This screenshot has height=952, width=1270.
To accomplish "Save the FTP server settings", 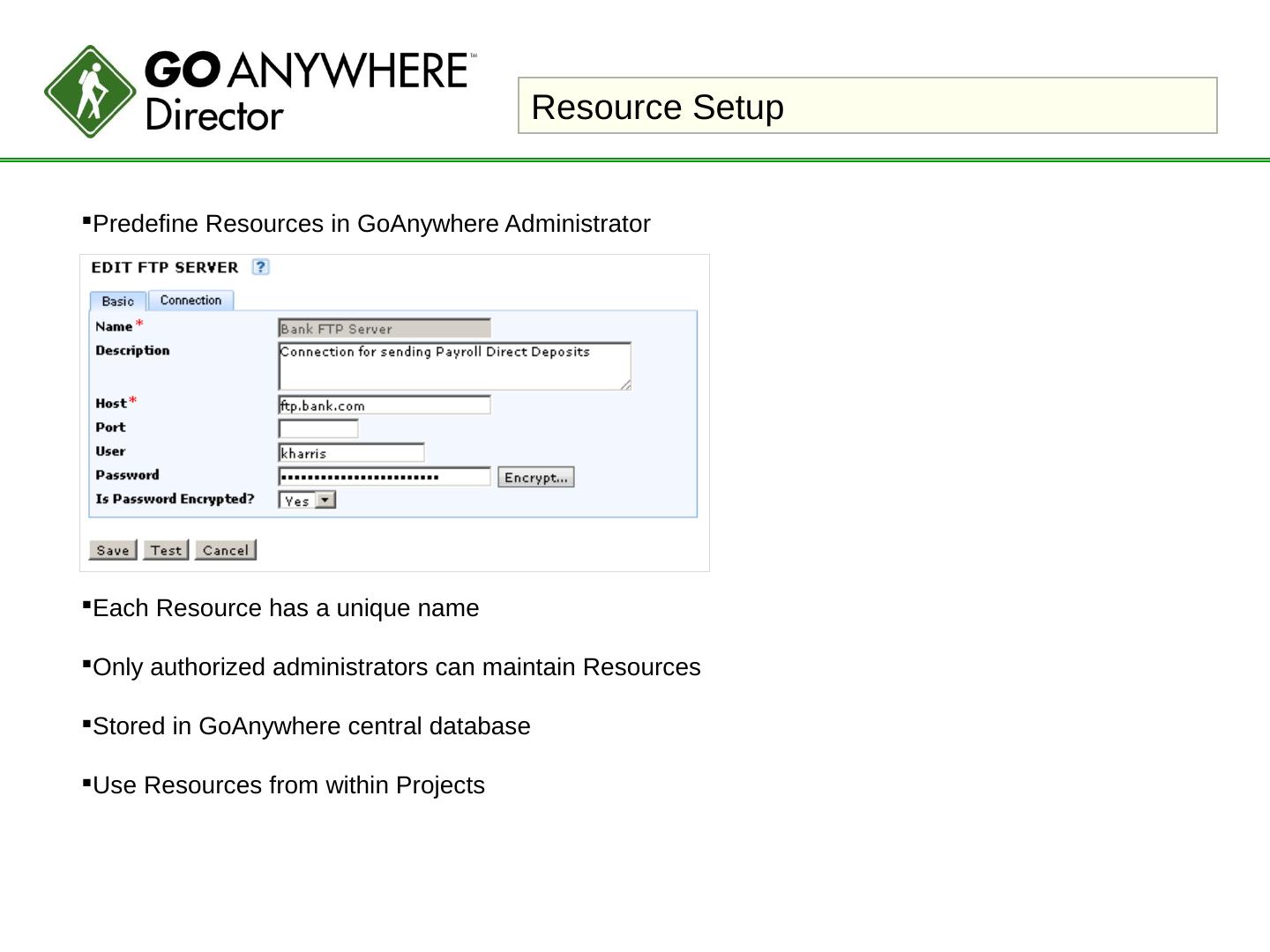I will [x=113, y=550].
